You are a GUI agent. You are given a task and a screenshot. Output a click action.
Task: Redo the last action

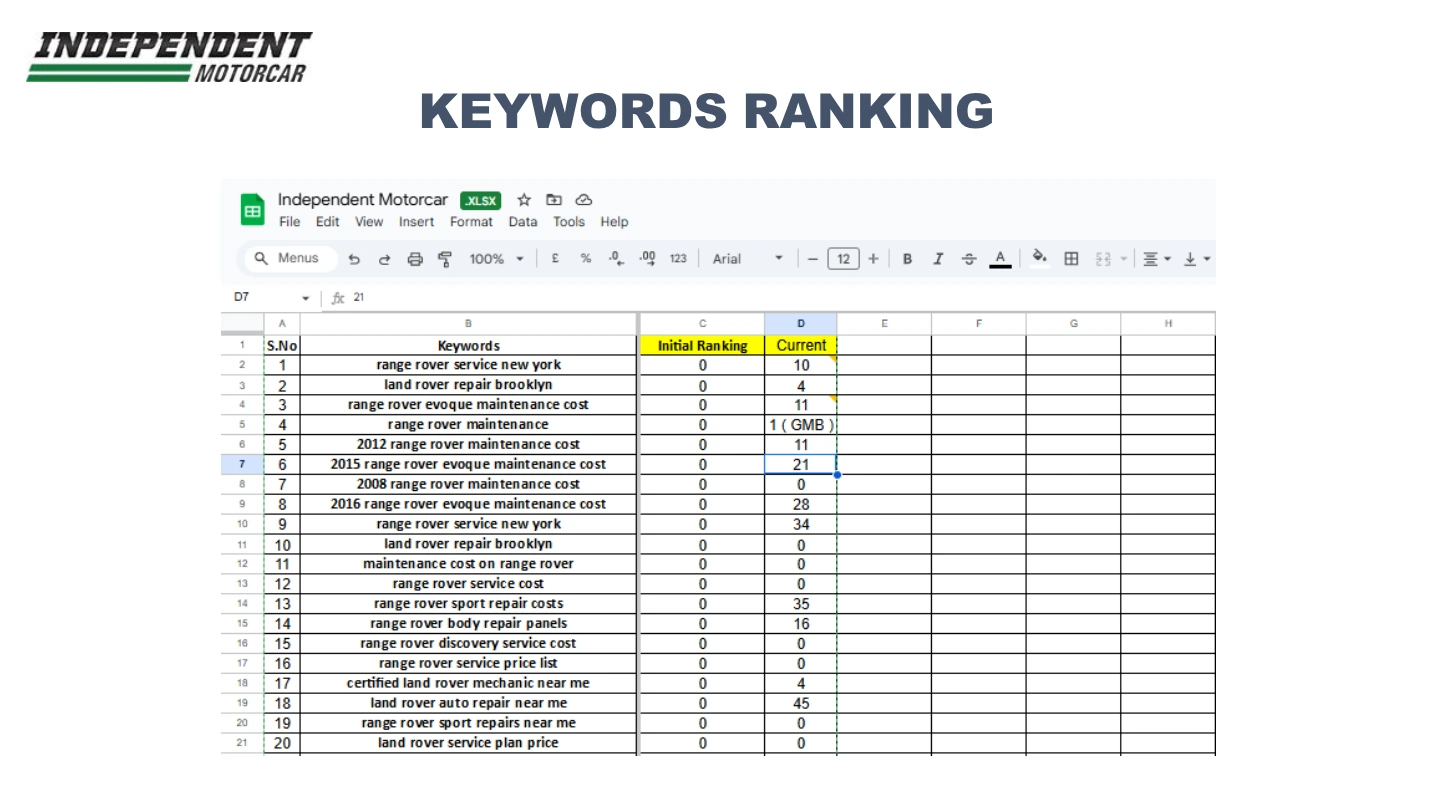tap(384, 259)
